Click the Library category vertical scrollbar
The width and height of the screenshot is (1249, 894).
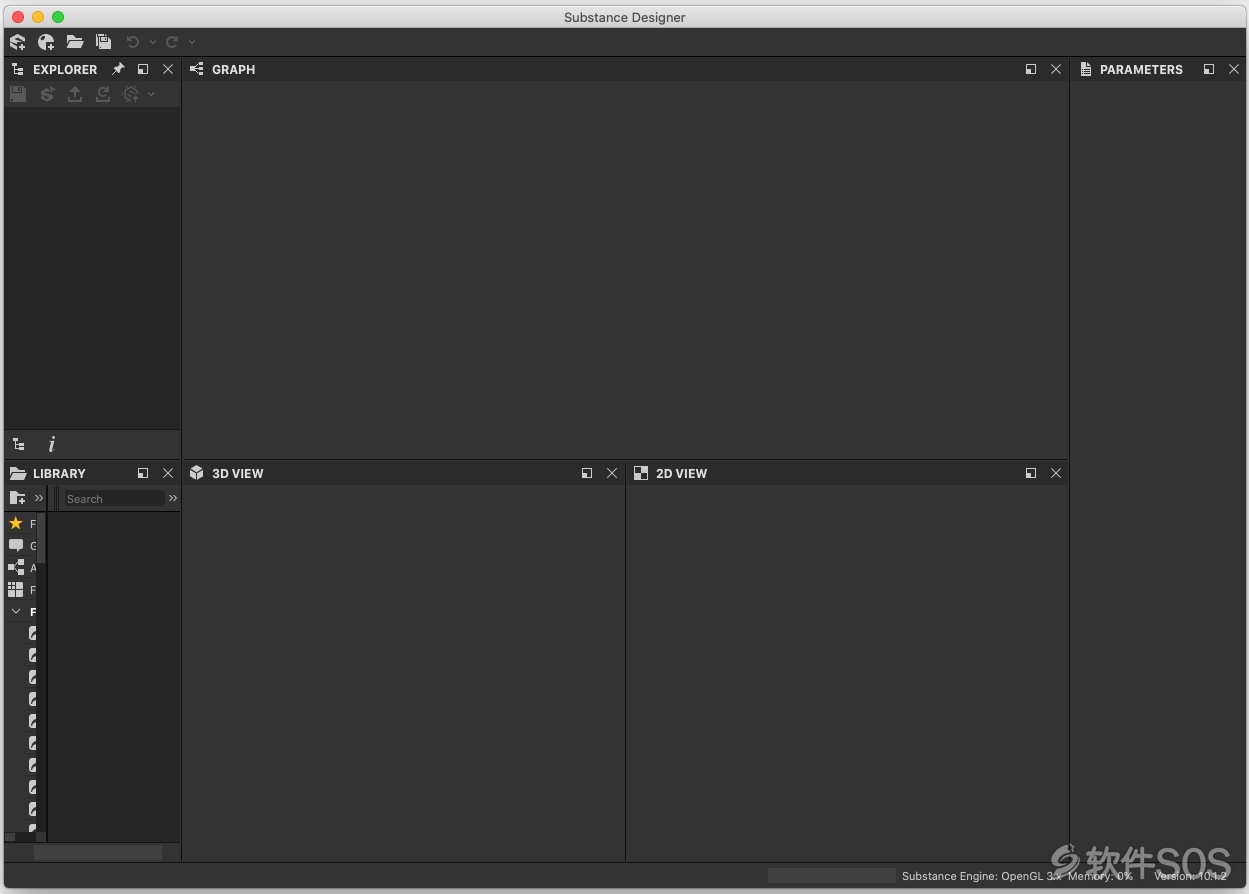(41, 538)
